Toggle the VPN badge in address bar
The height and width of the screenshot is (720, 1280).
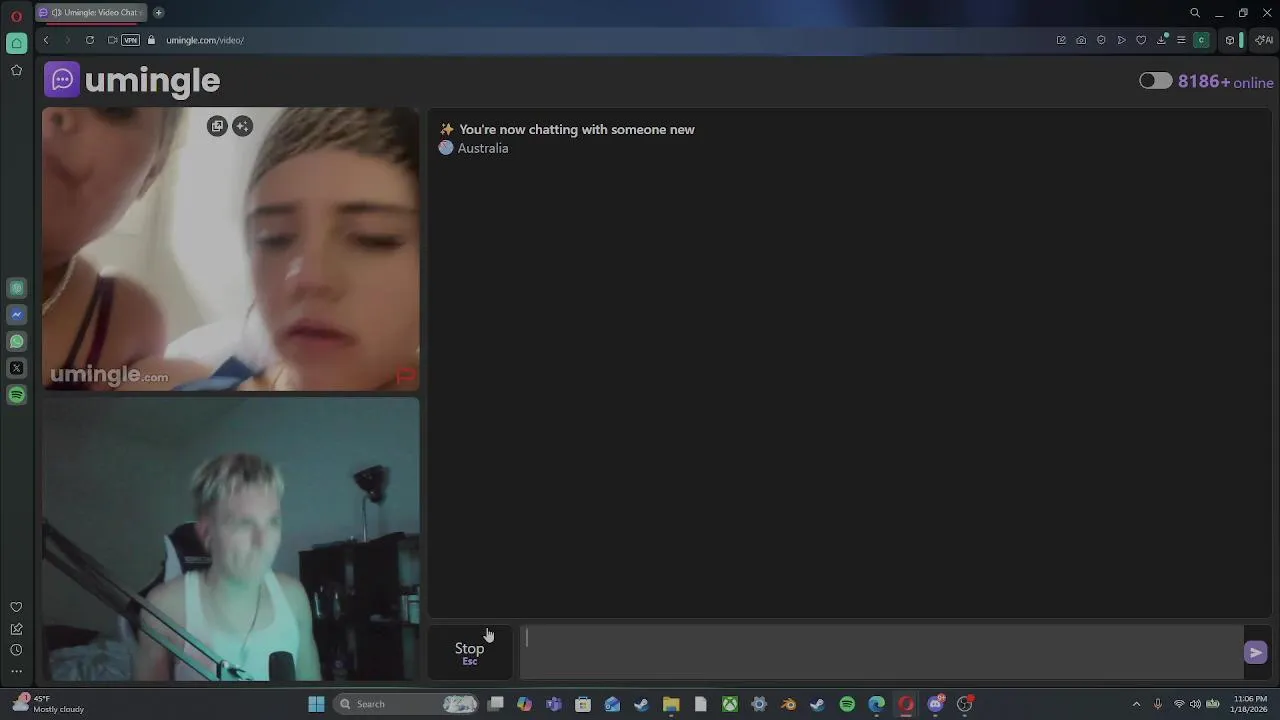point(131,40)
